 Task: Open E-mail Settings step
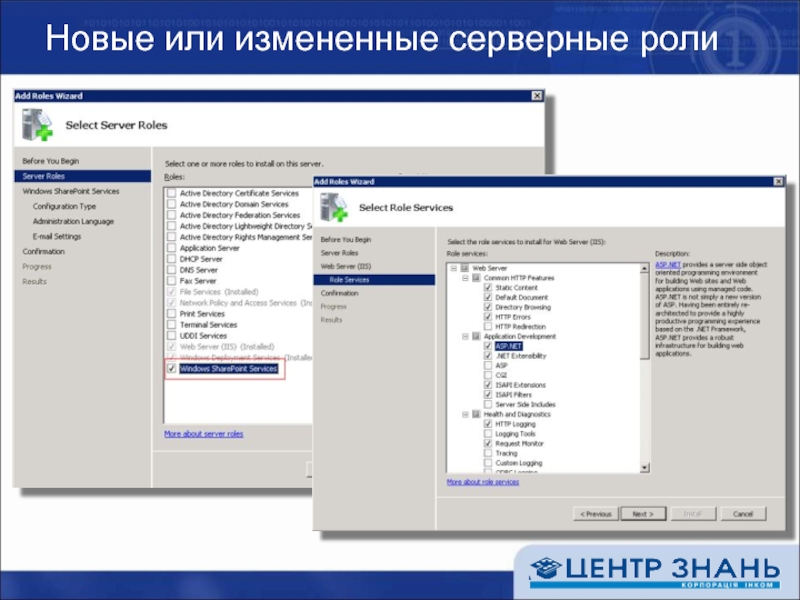click(57, 236)
